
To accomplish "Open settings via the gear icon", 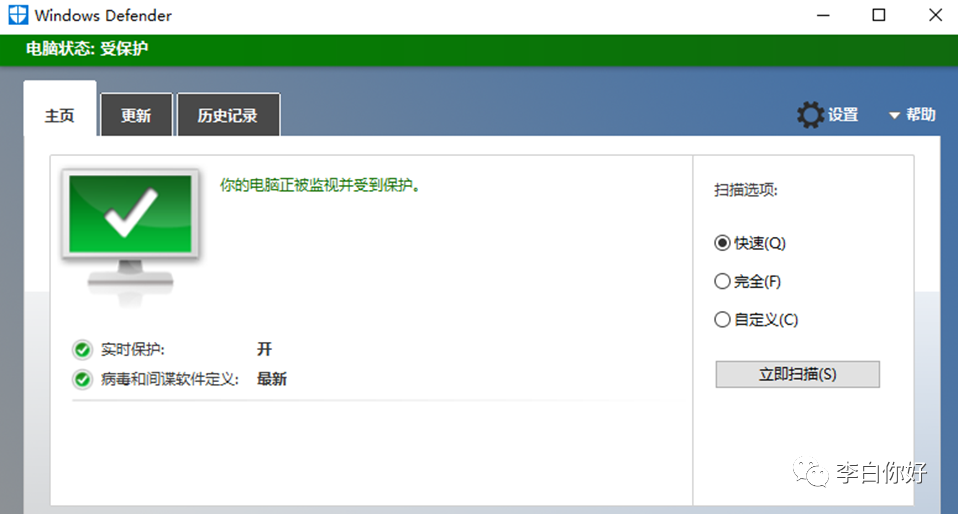I will [811, 115].
